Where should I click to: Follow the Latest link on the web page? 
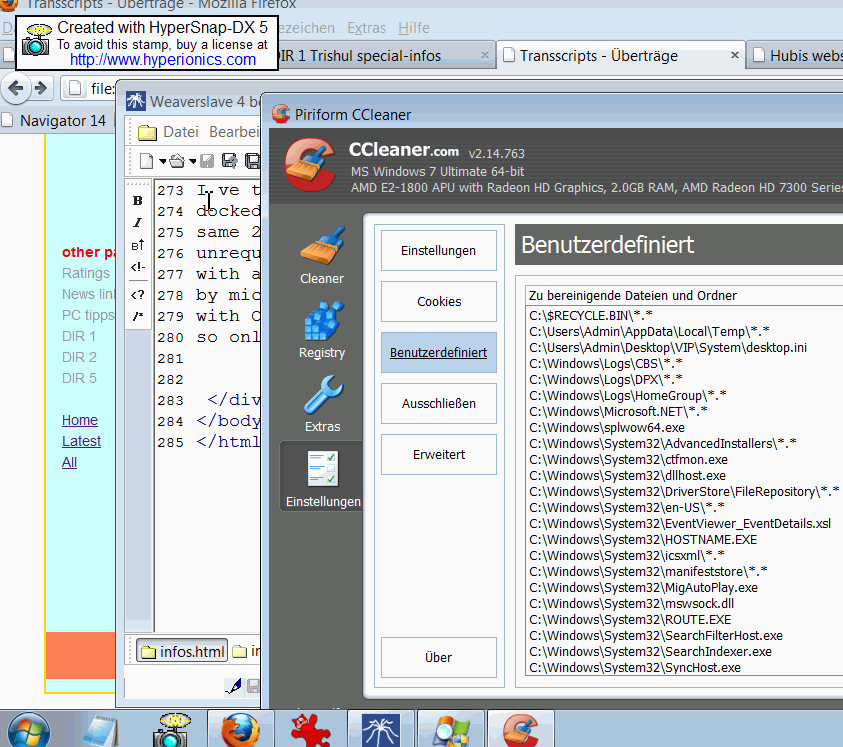81,441
